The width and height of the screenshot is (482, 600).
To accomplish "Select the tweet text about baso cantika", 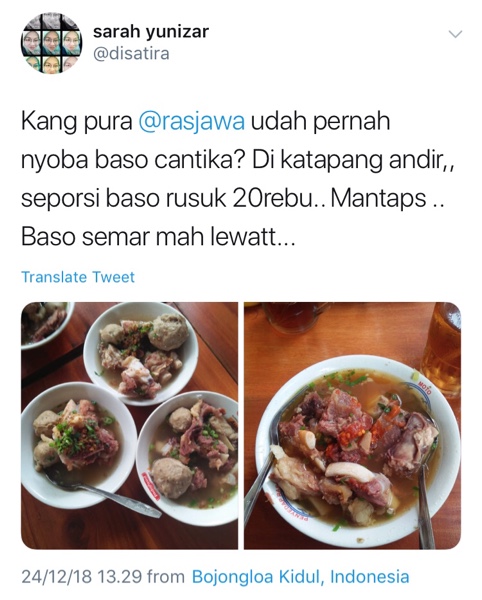I will point(237,179).
